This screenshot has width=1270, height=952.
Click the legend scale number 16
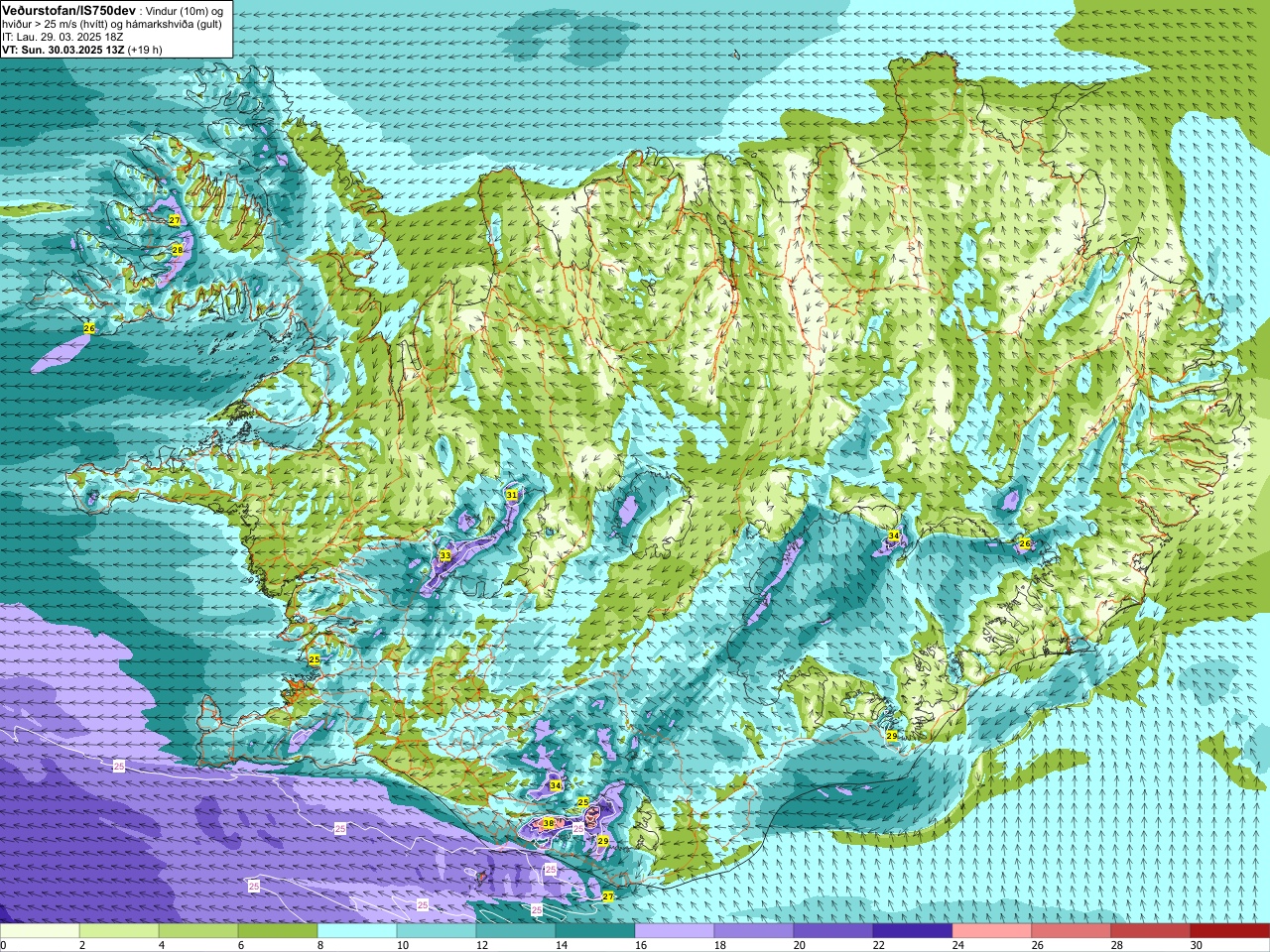point(641,945)
